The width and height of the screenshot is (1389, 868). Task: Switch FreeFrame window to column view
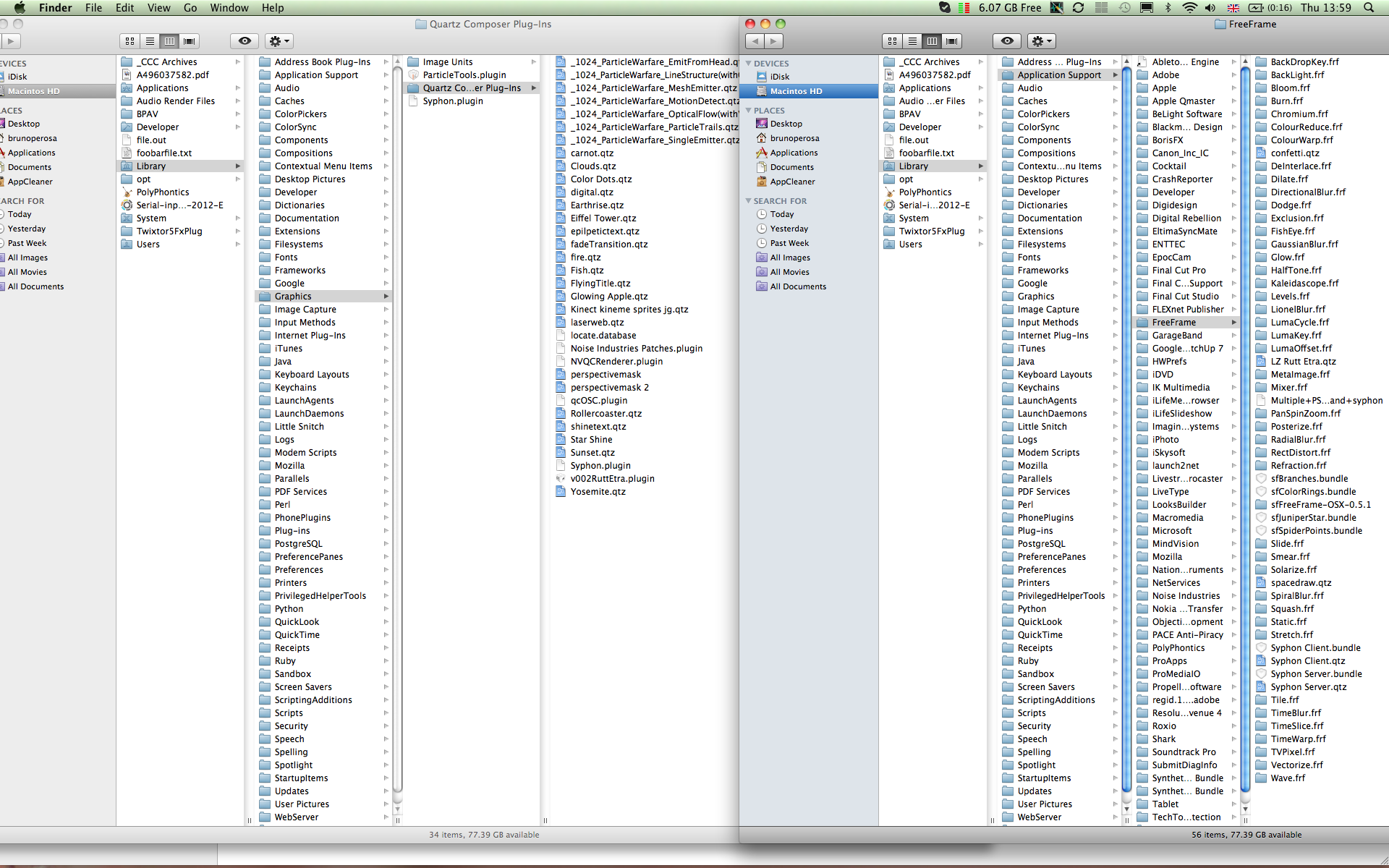point(932,41)
